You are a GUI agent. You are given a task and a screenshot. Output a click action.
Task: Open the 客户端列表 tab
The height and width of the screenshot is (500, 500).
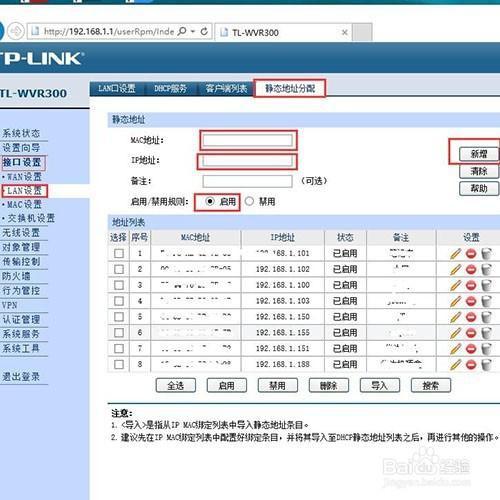click(x=226, y=89)
